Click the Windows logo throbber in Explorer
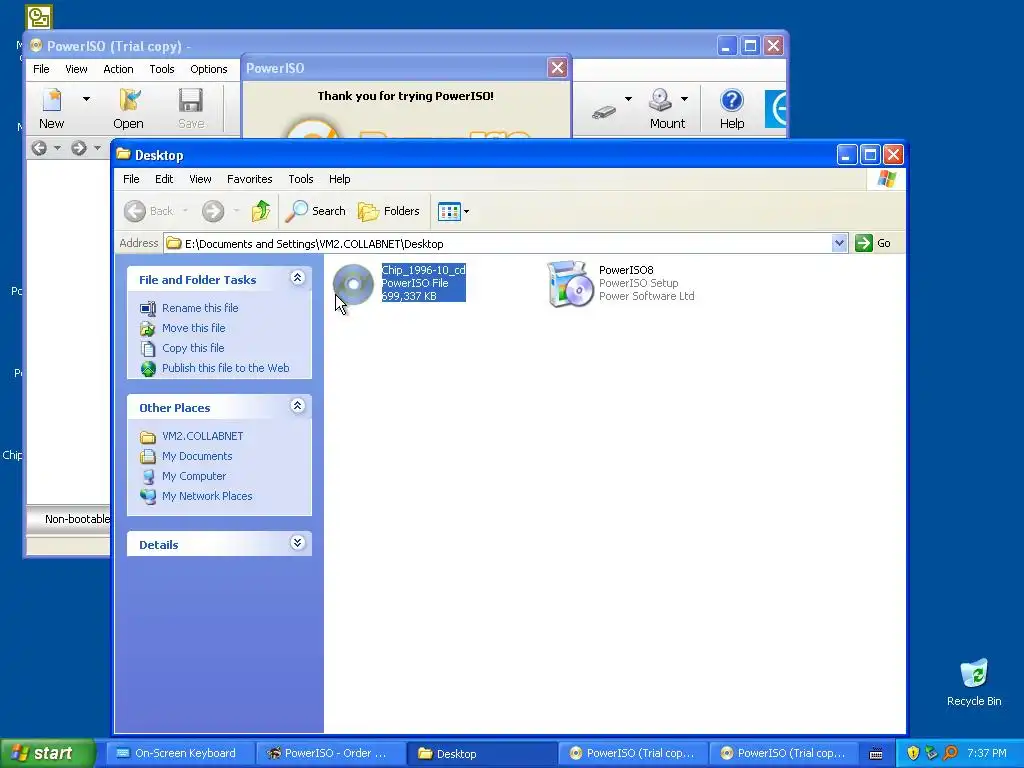 point(886,179)
